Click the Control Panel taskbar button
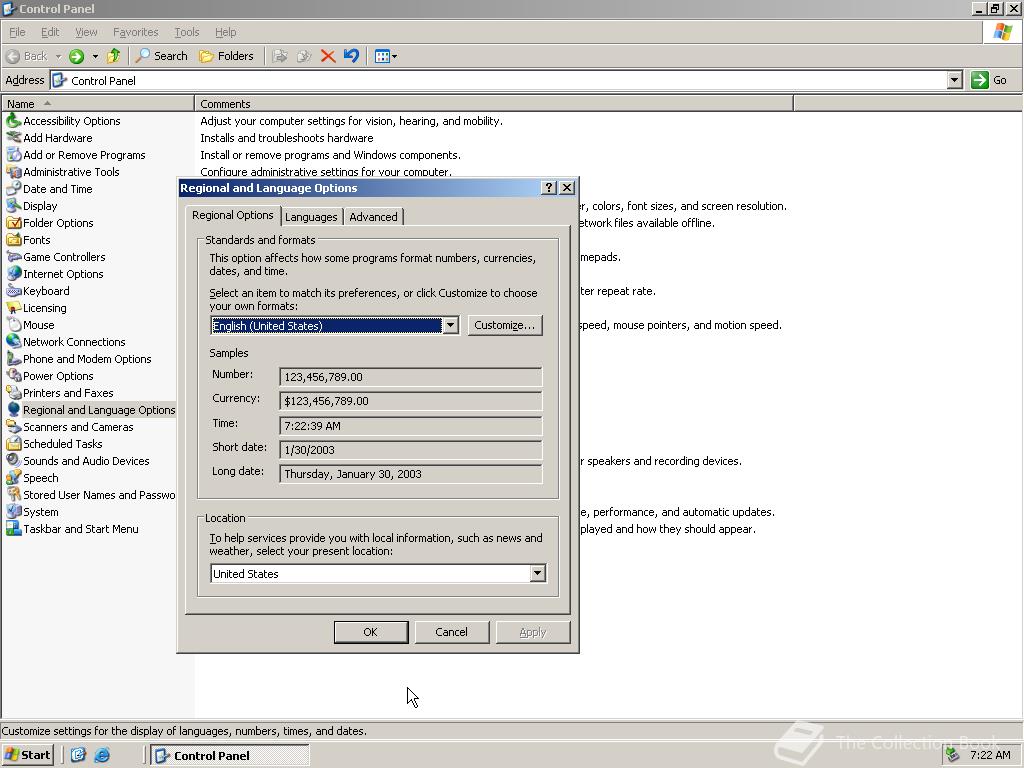 tap(230, 756)
